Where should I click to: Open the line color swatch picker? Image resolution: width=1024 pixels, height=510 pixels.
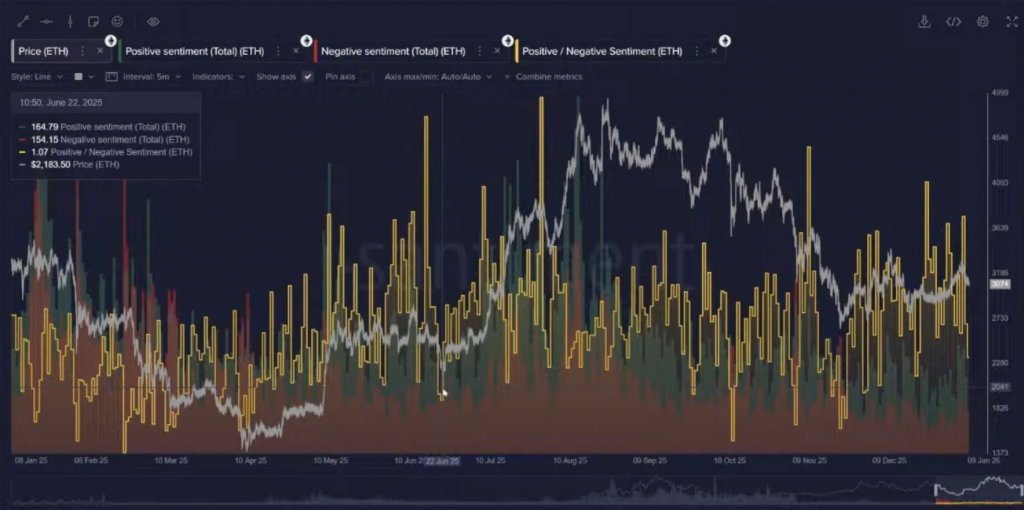tap(79, 76)
